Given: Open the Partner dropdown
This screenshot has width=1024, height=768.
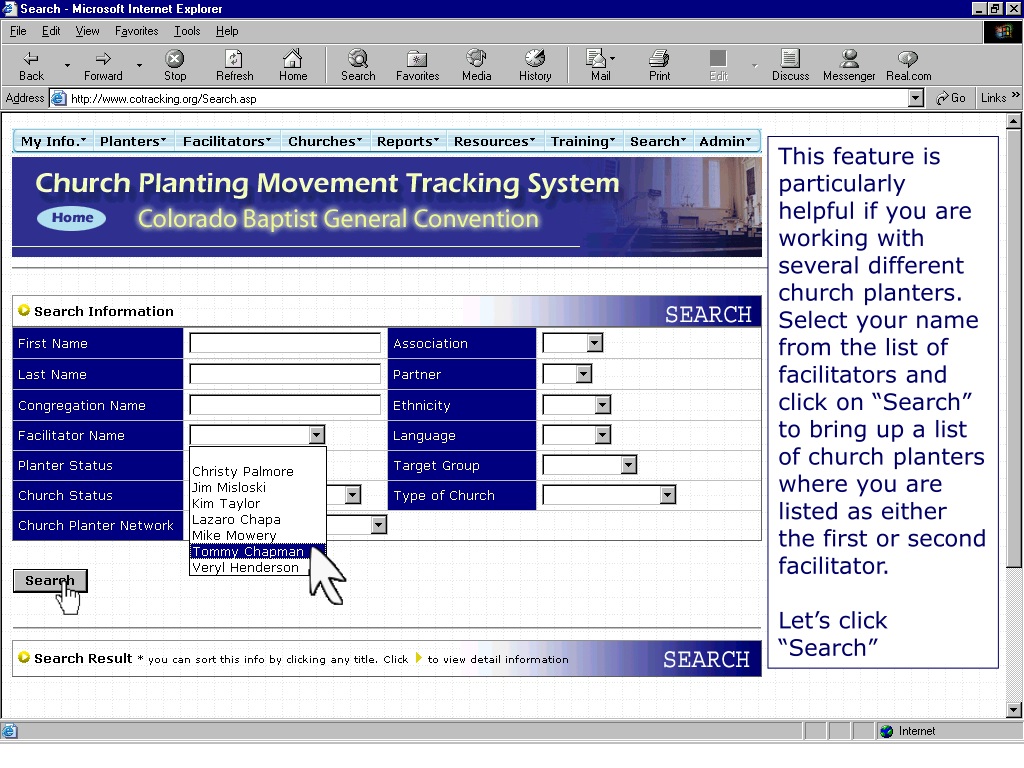Looking at the screenshot, I should click(584, 374).
